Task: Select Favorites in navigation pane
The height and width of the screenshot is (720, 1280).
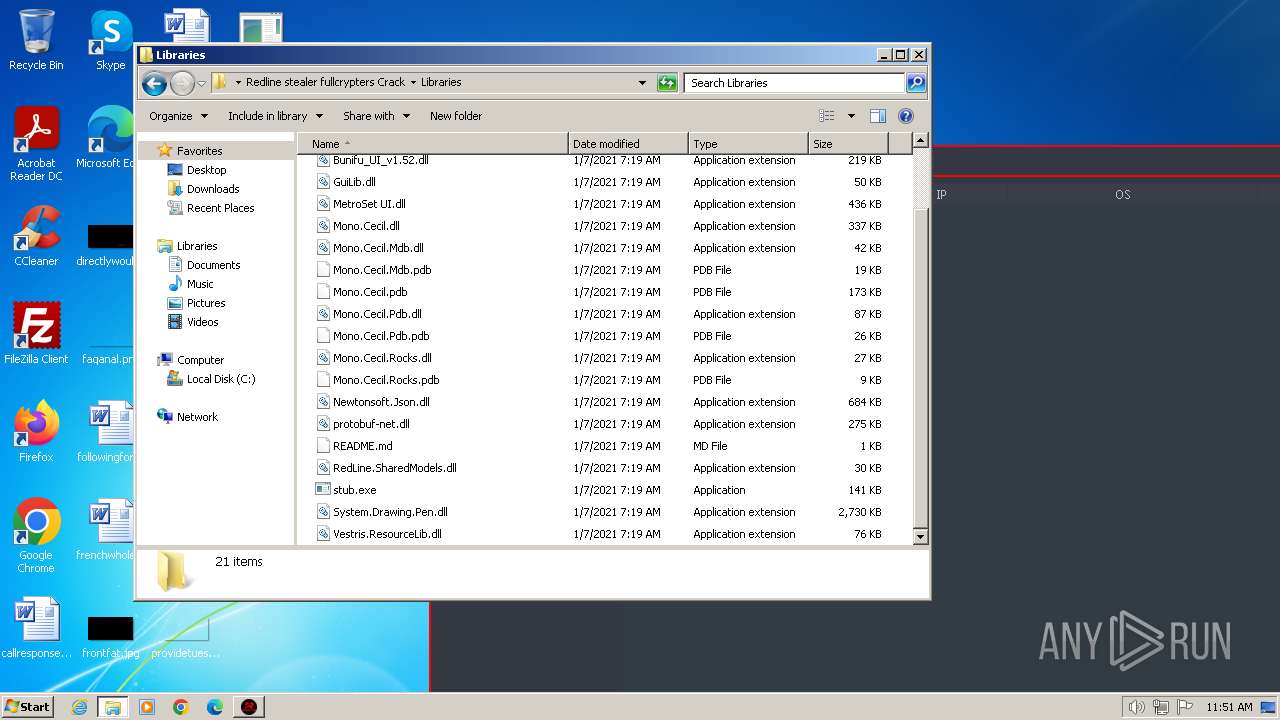Action: [199, 151]
